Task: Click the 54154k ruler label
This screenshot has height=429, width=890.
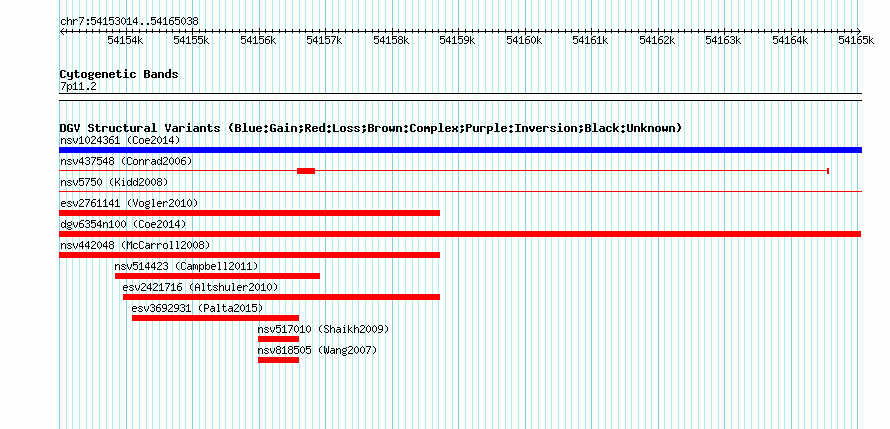Action: (125, 40)
